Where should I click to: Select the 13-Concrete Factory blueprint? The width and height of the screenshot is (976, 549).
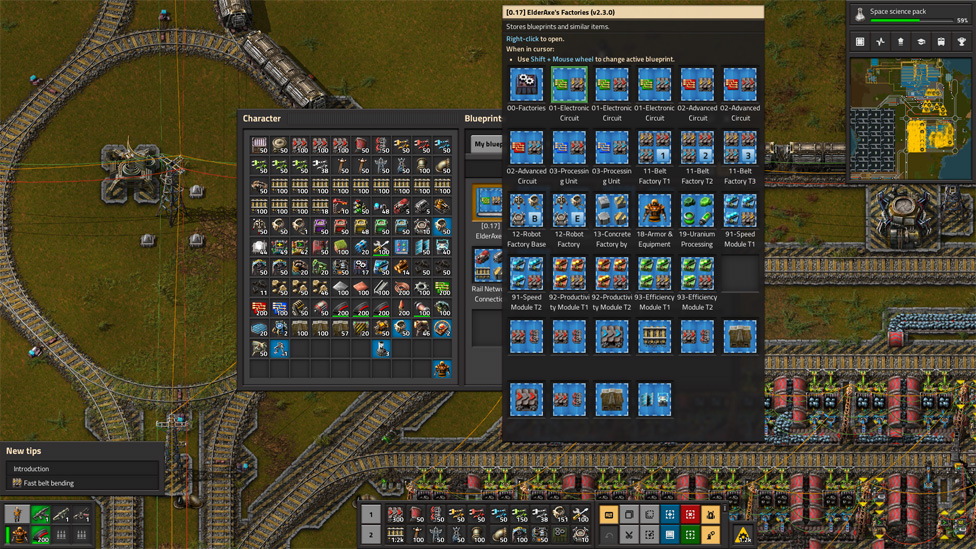pos(612,210)
